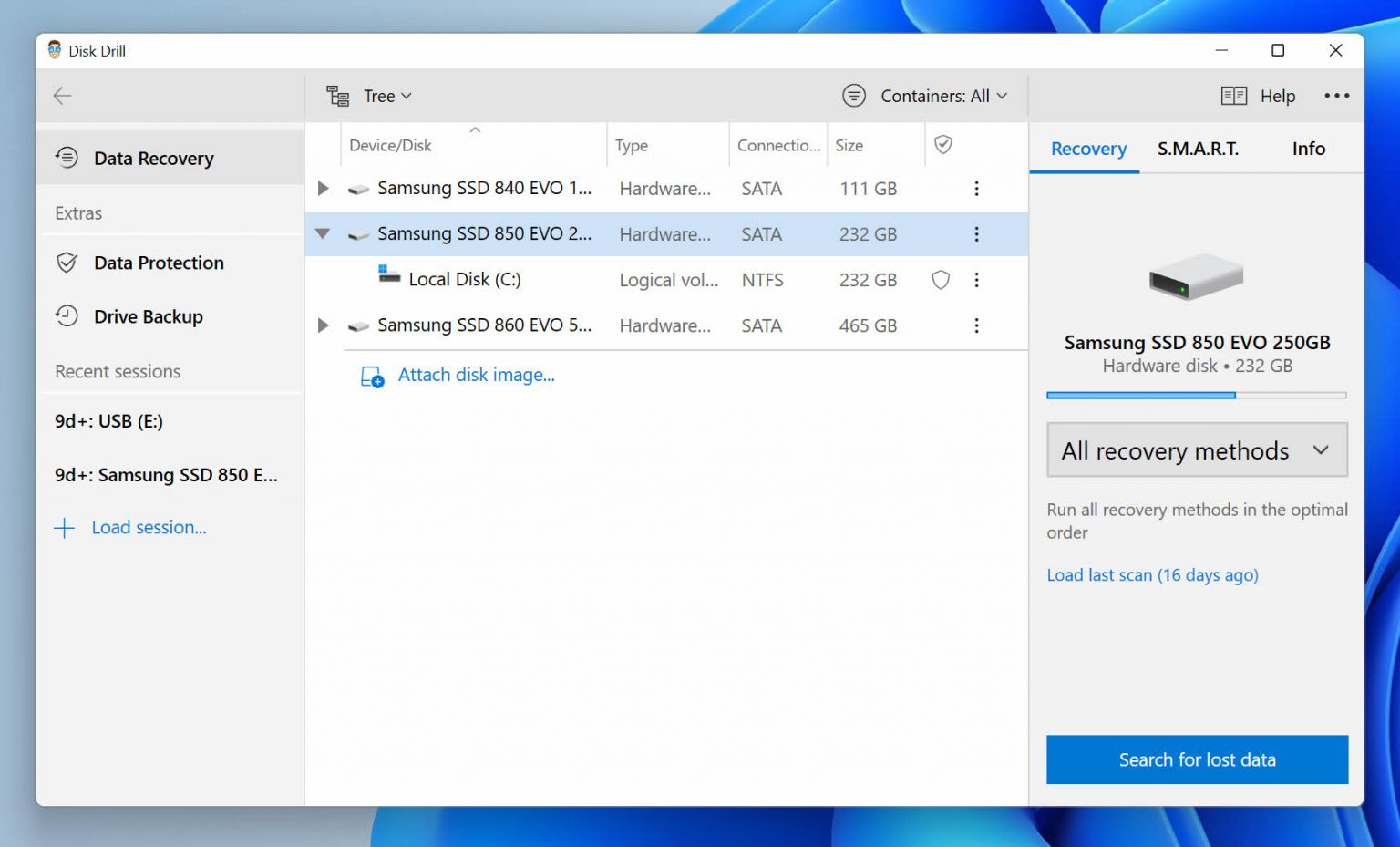Click the 111 GB size cell

[x=868, y=189]
